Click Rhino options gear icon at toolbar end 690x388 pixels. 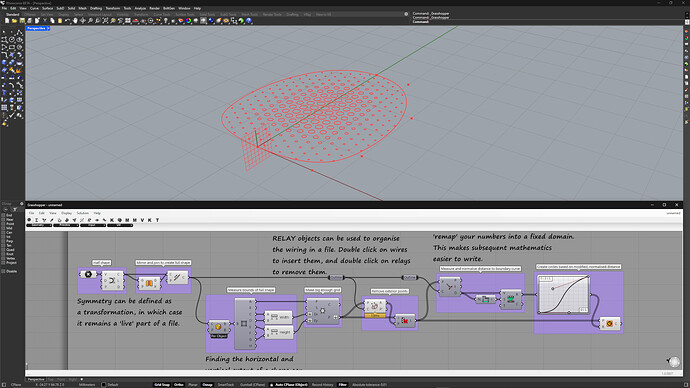[406, 14]
